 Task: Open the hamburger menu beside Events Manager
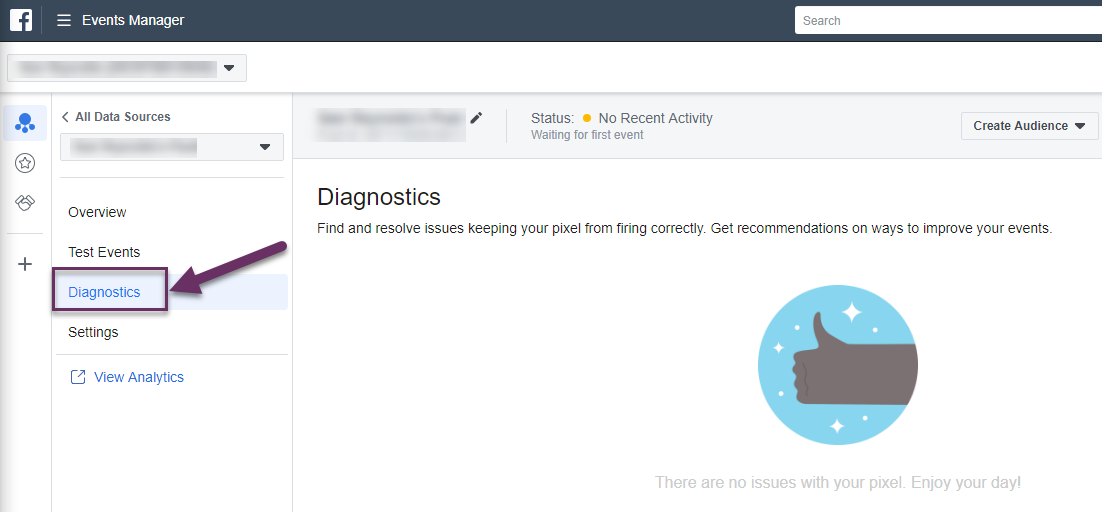click(64, 20)
